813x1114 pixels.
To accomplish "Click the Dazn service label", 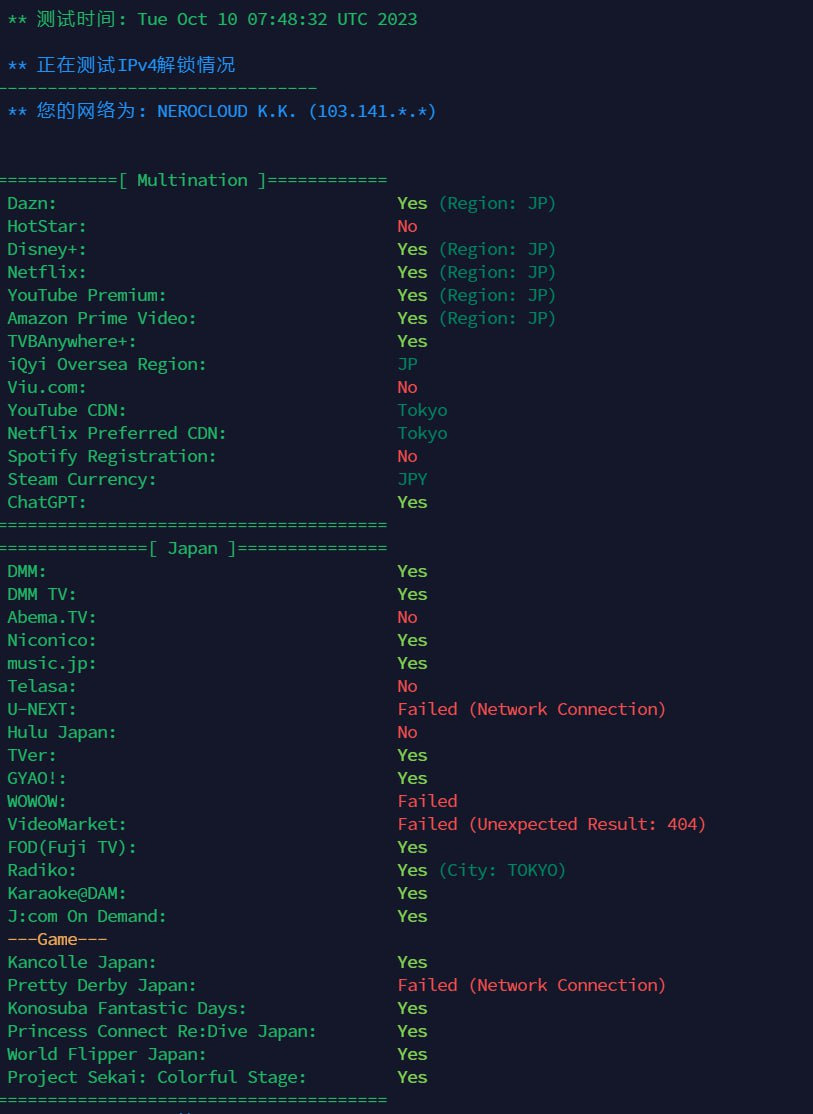I will coord(32,203).
